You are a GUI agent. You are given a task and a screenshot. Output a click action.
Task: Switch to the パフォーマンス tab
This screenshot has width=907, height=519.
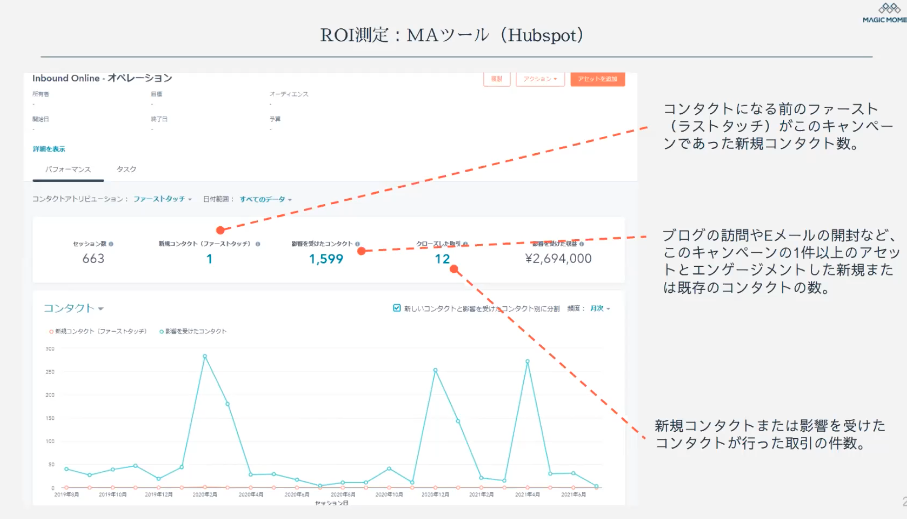(68, 170)
